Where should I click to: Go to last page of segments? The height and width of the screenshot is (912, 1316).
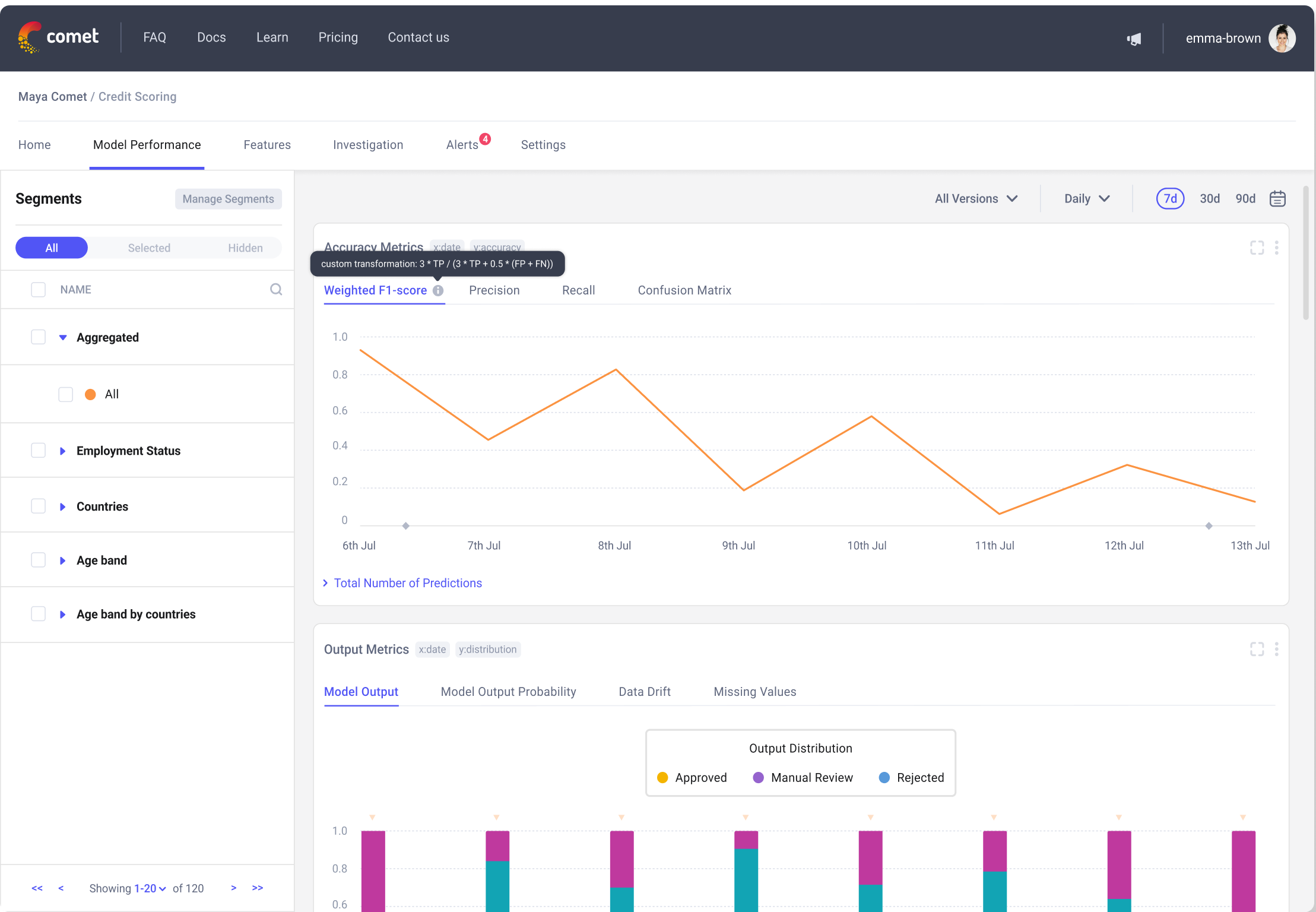pos(257,888)
